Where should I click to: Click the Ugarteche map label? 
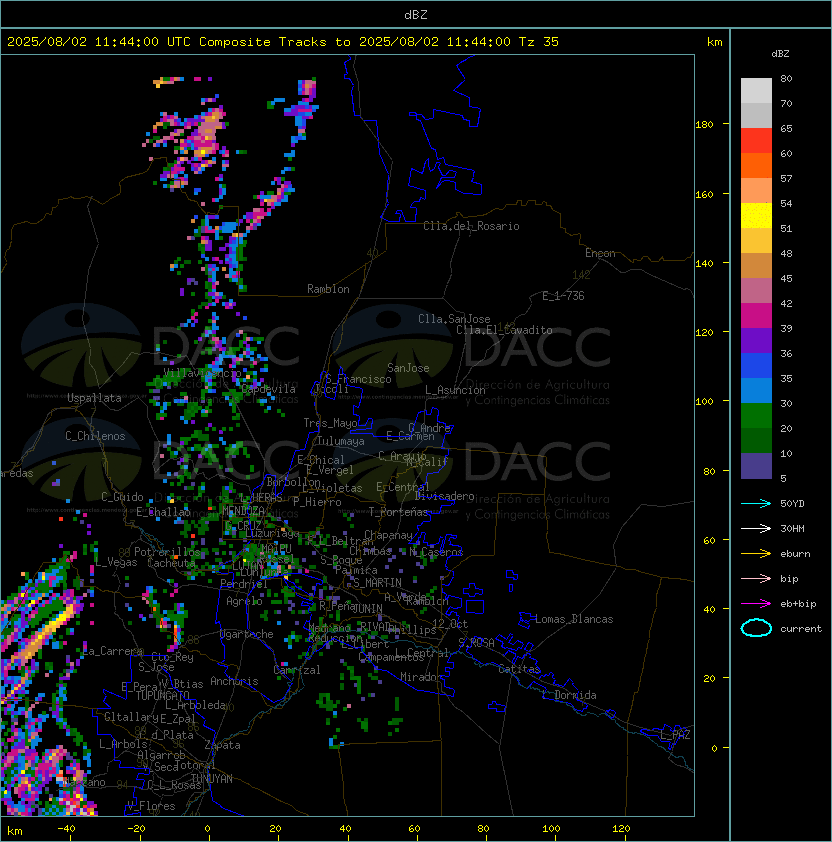click(x=247, y=634)
